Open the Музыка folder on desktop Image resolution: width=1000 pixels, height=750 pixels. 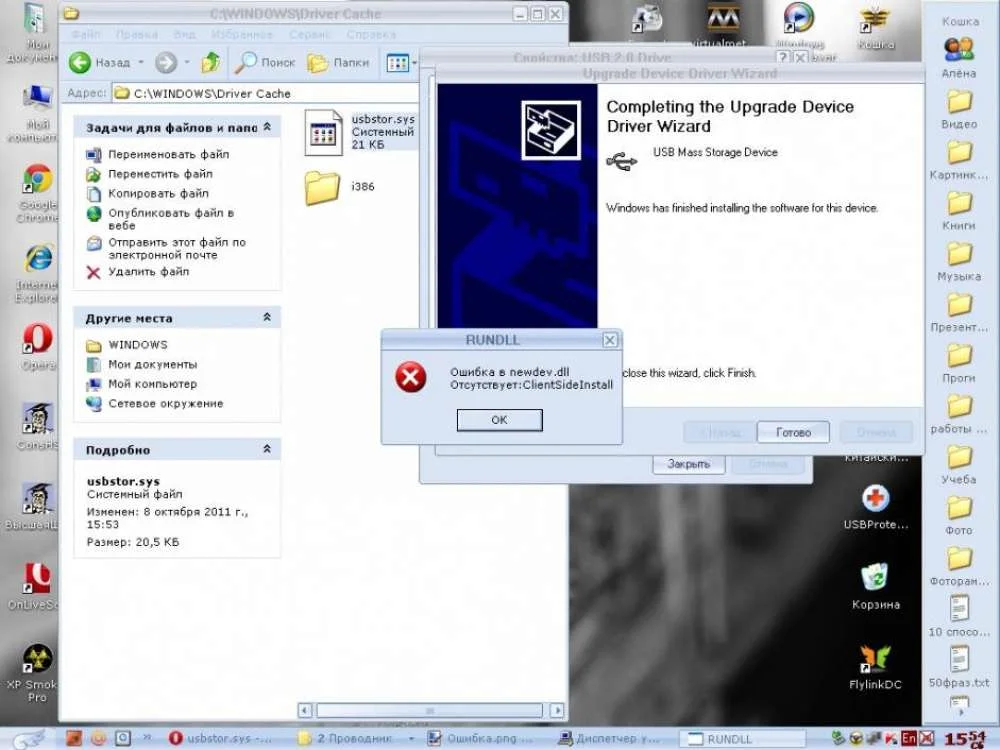coord(959,255)
